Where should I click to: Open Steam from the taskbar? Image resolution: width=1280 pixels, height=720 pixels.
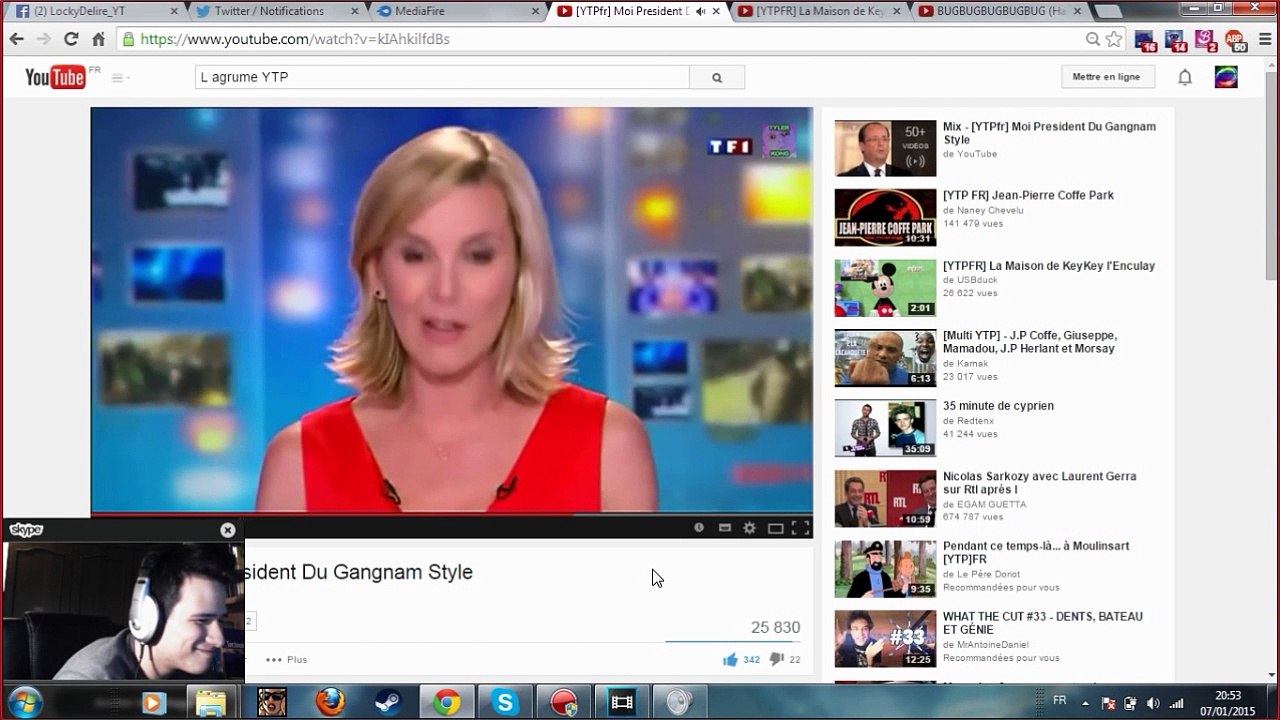[x=388, y=702]
